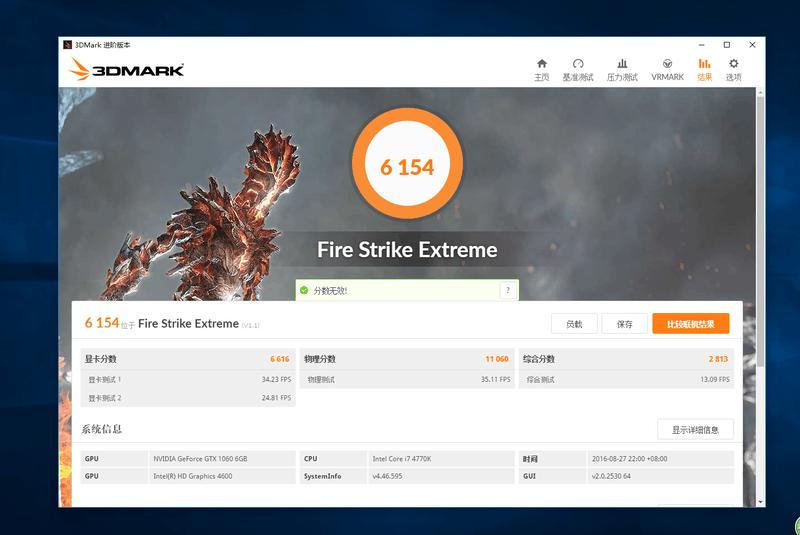
Task: Click the 物理分数 11 060 score
Action: pyautogui.click(x=497, y=359)
